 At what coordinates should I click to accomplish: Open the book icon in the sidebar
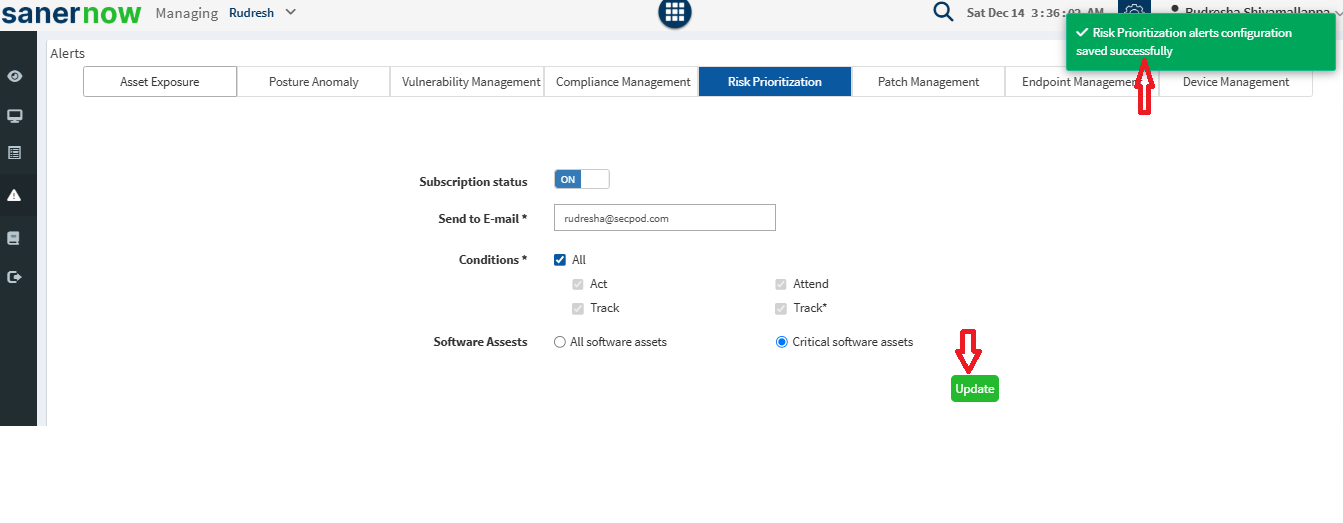click(x=15, y=238)
